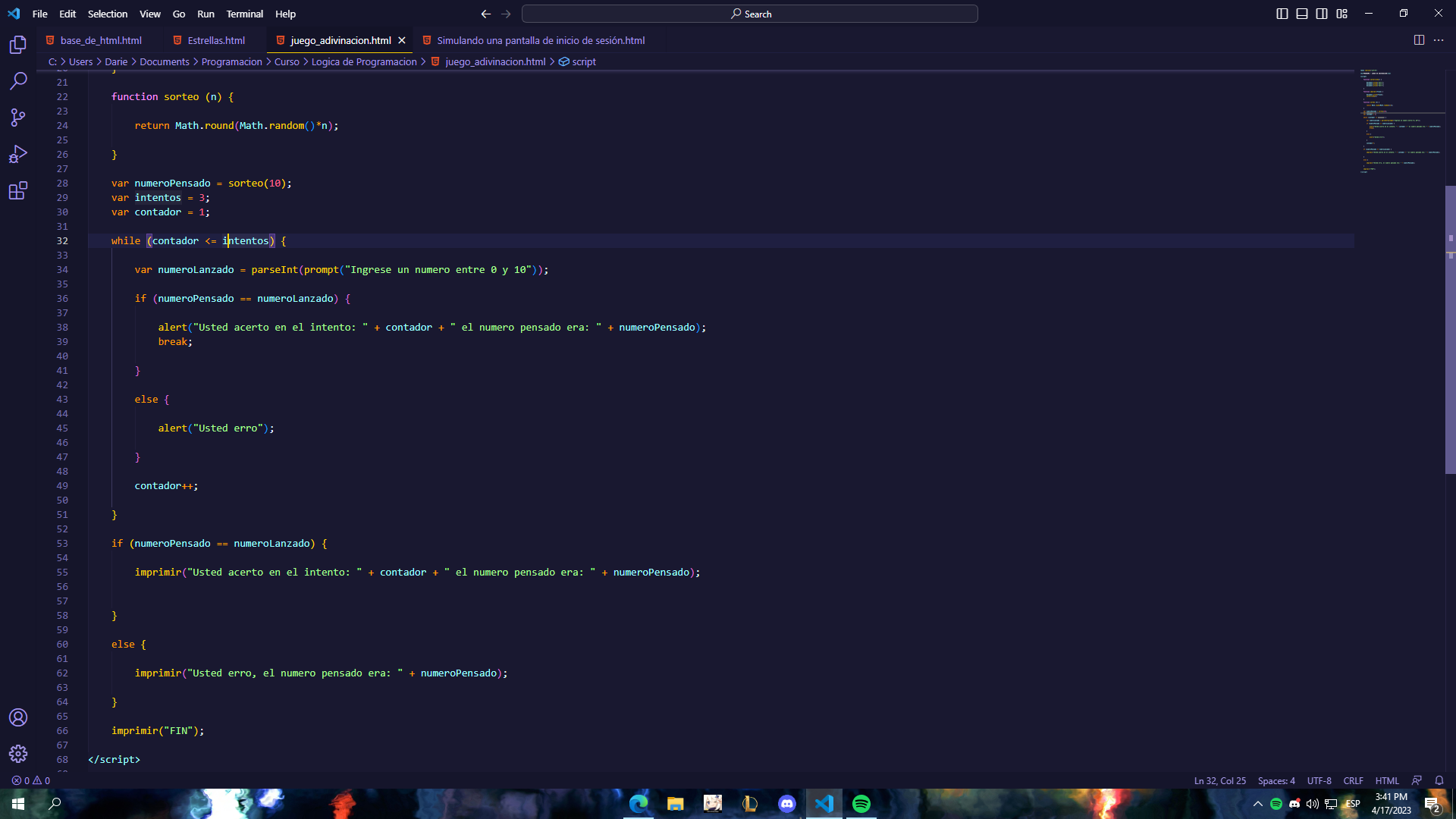This screenshot has height=819, width=1456.
Task: Open File Explorer from the taskbar
Action: 675,803
